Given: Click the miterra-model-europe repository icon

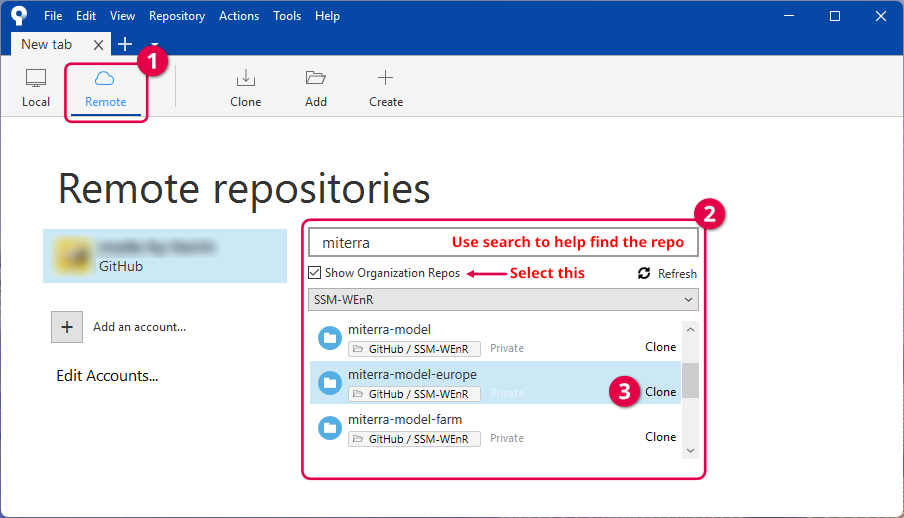Looking at the screenshot, I should click(330, 383).
